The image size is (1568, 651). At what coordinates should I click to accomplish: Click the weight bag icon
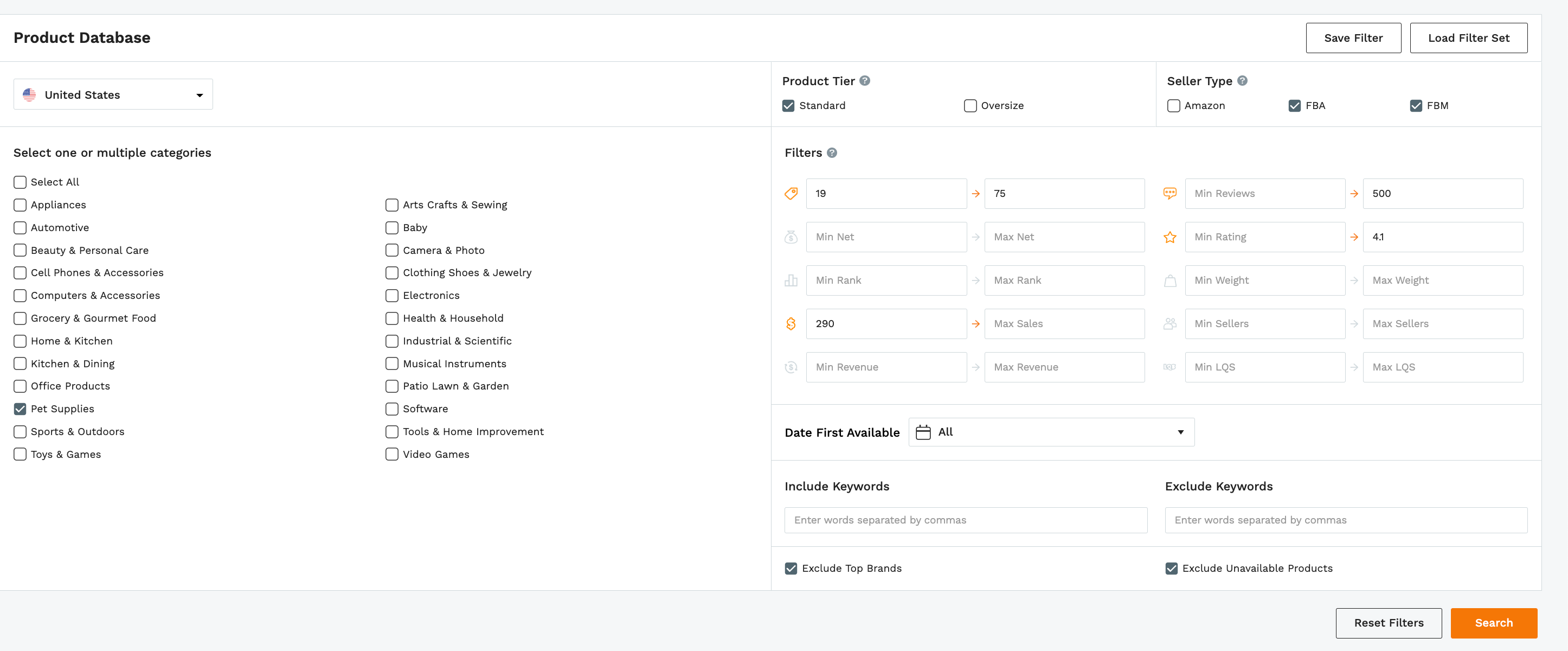click(1169, 280)
